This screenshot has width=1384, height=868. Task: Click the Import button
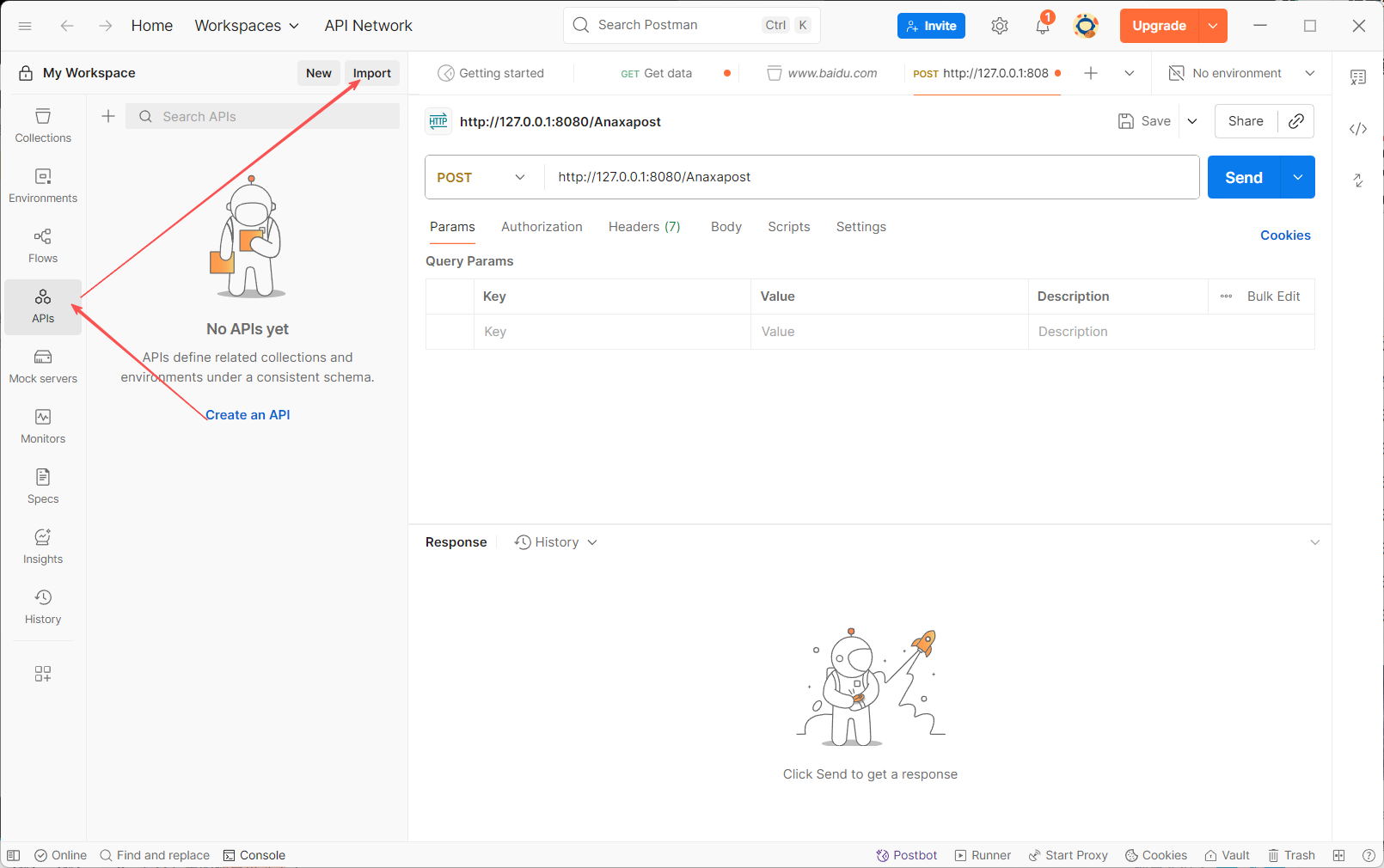click(372, 73)
